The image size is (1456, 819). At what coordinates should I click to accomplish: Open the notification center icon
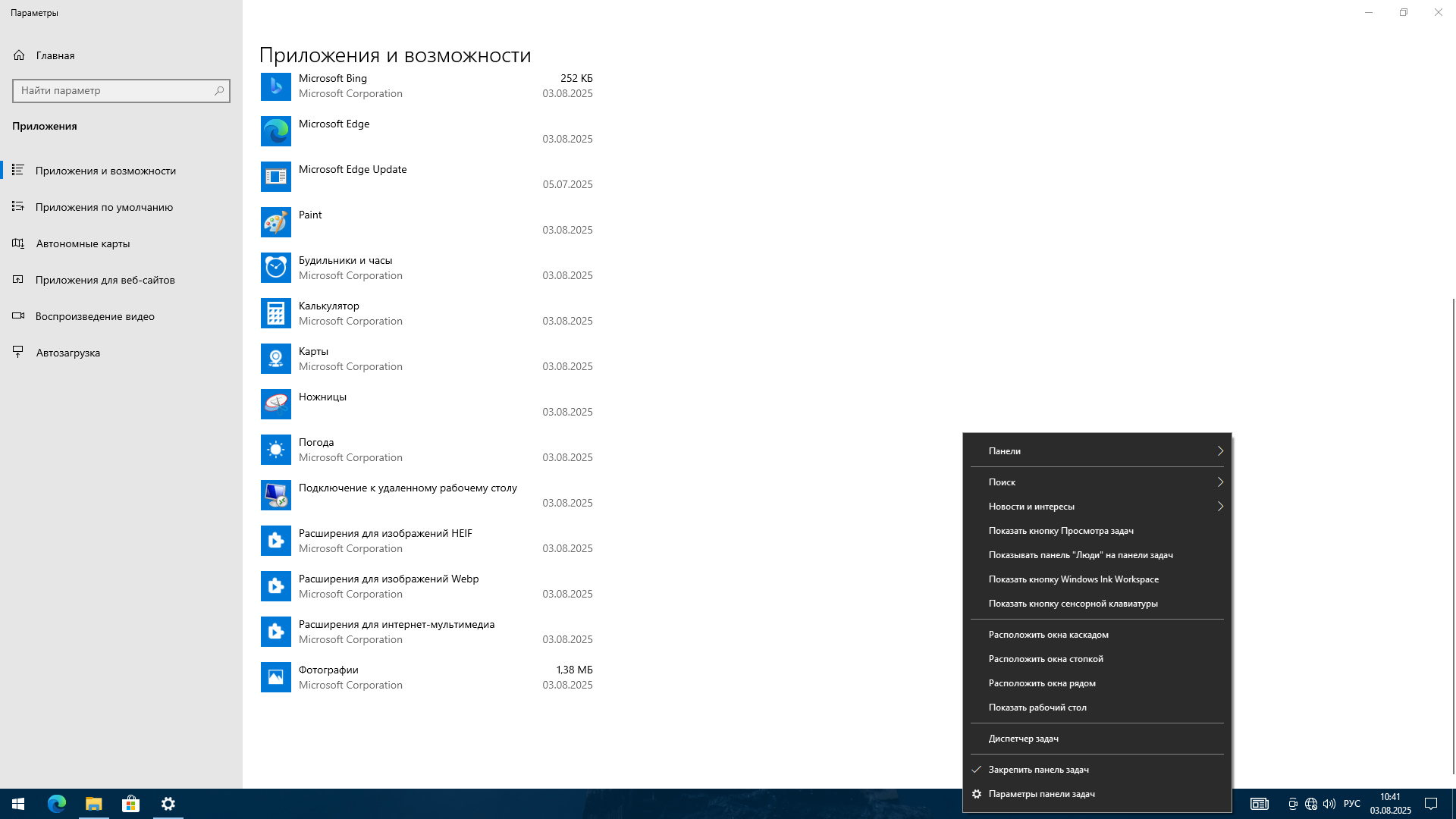(1431, 804)
